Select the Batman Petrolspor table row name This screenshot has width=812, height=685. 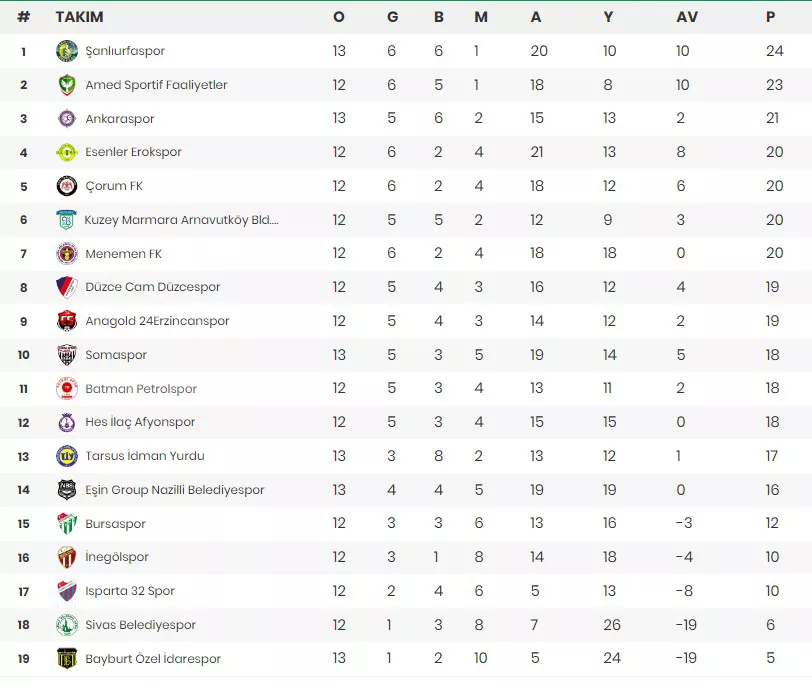point(141,389)
